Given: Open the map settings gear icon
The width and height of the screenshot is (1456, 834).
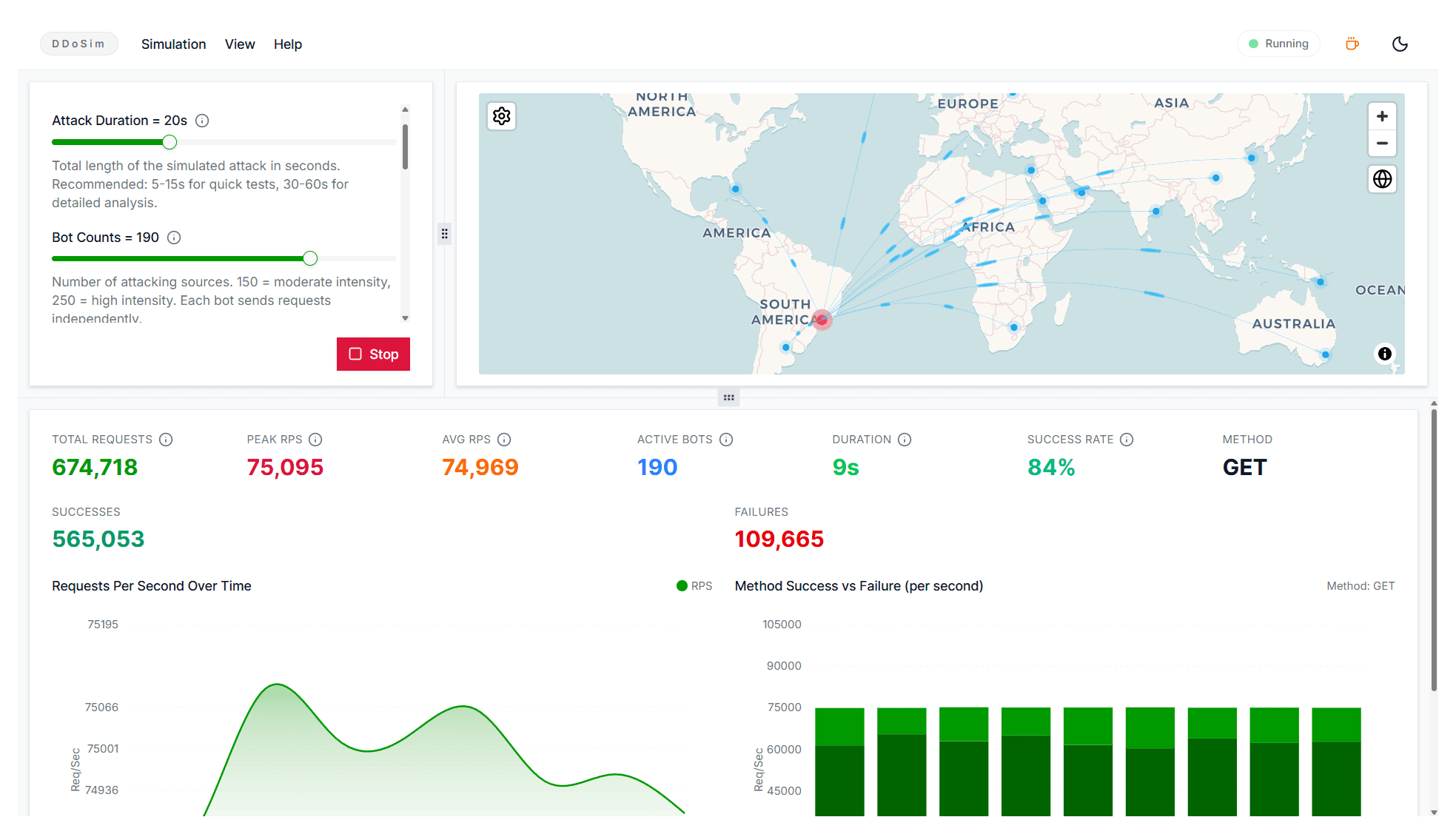Looking at the screenshot, I should (x=502, y=116).
